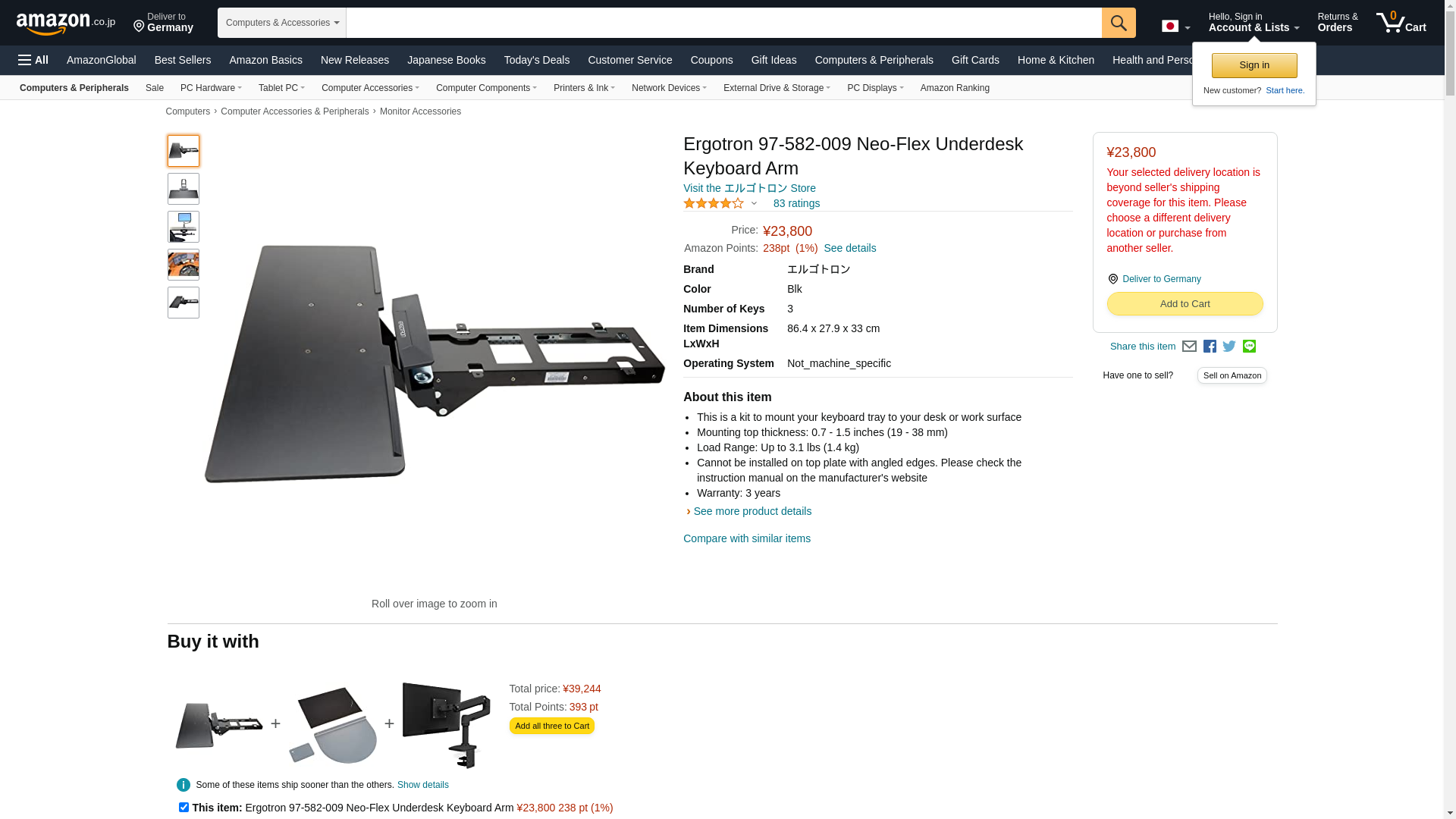Expand the star rating breakdown arrow
Image resolution: width=1456 pixels, height=819 pixels.
[x=754, y=203]
